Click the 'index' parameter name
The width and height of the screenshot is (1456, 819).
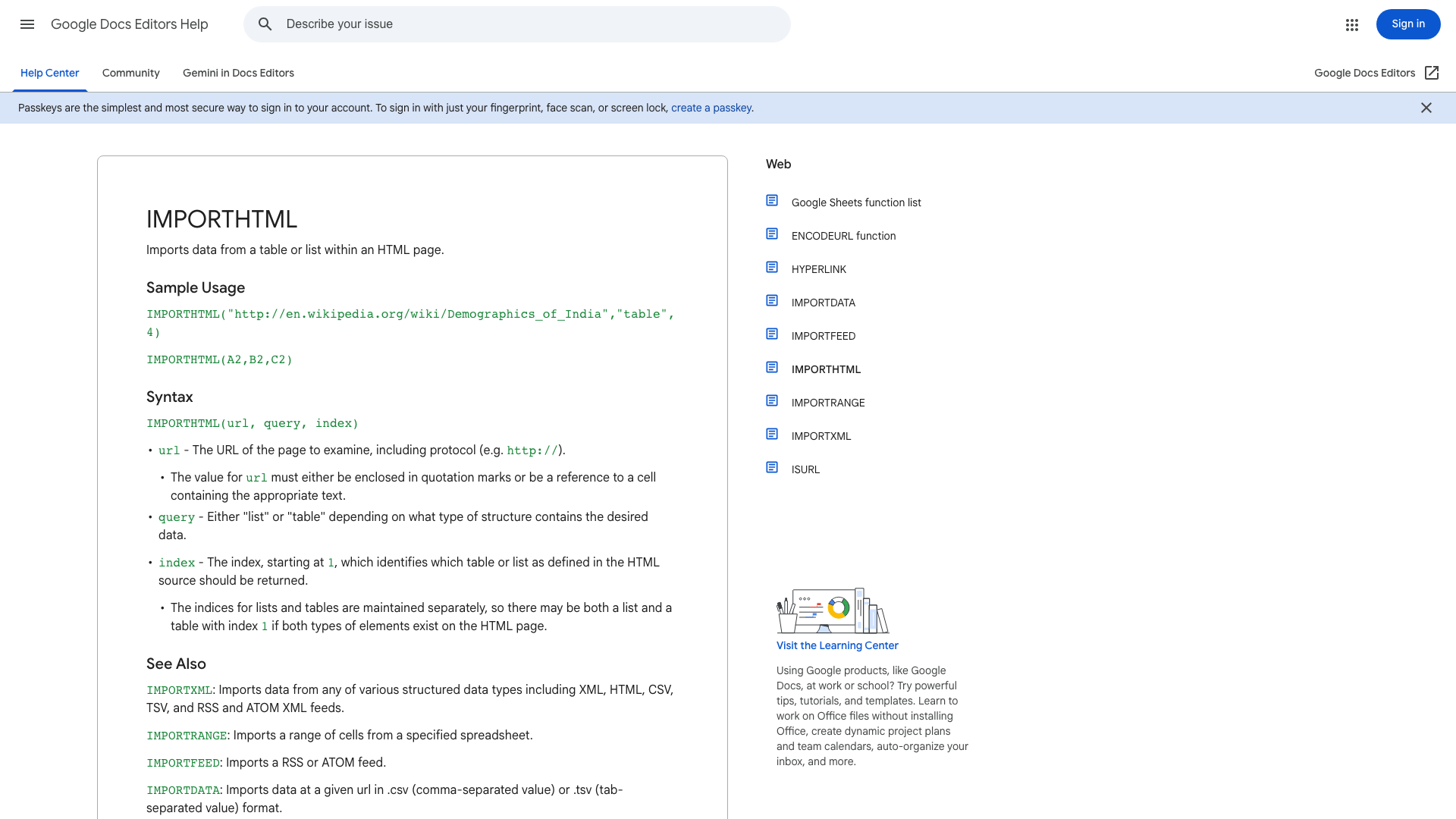tap(177, 563)
